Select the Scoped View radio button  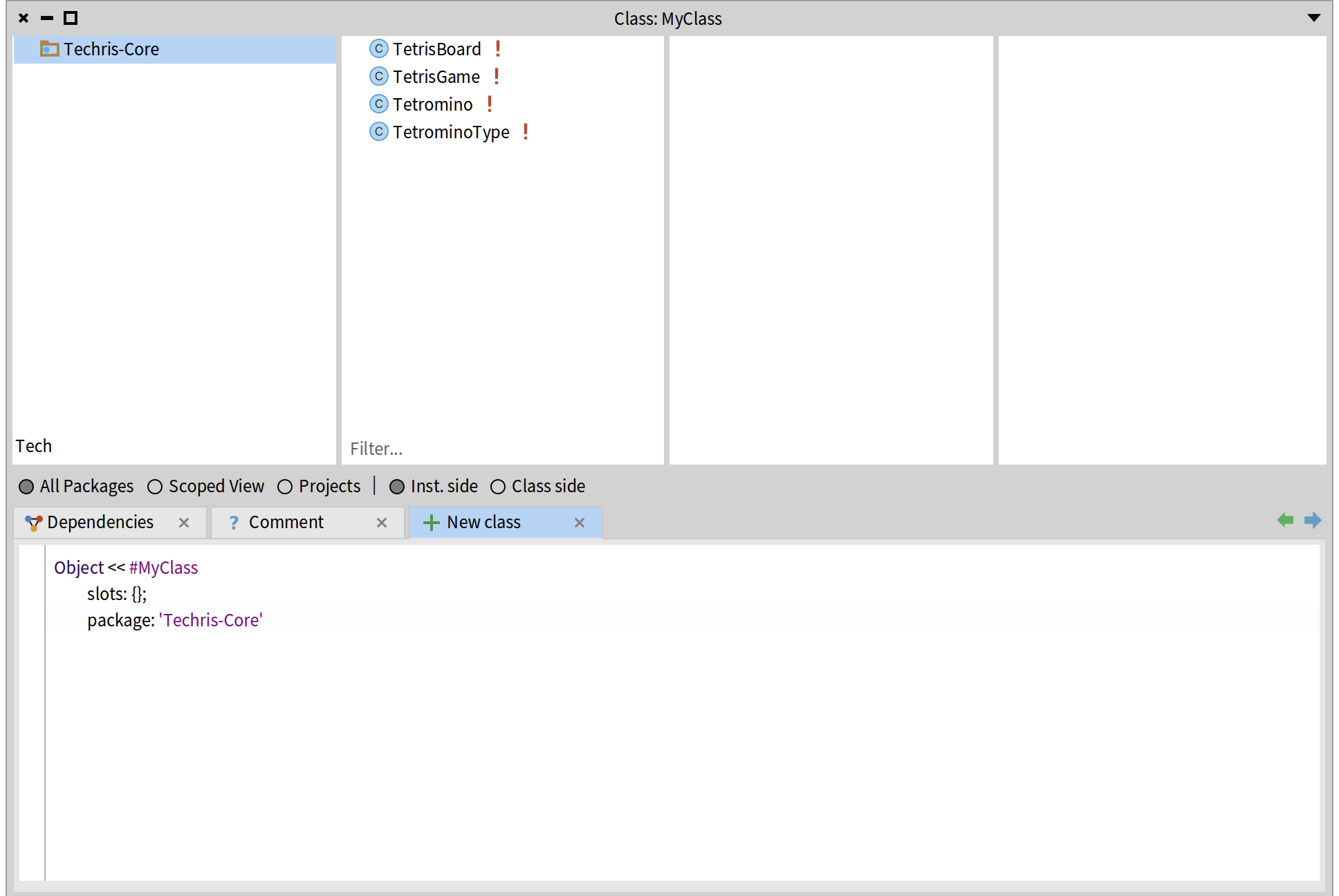[155, 487]
